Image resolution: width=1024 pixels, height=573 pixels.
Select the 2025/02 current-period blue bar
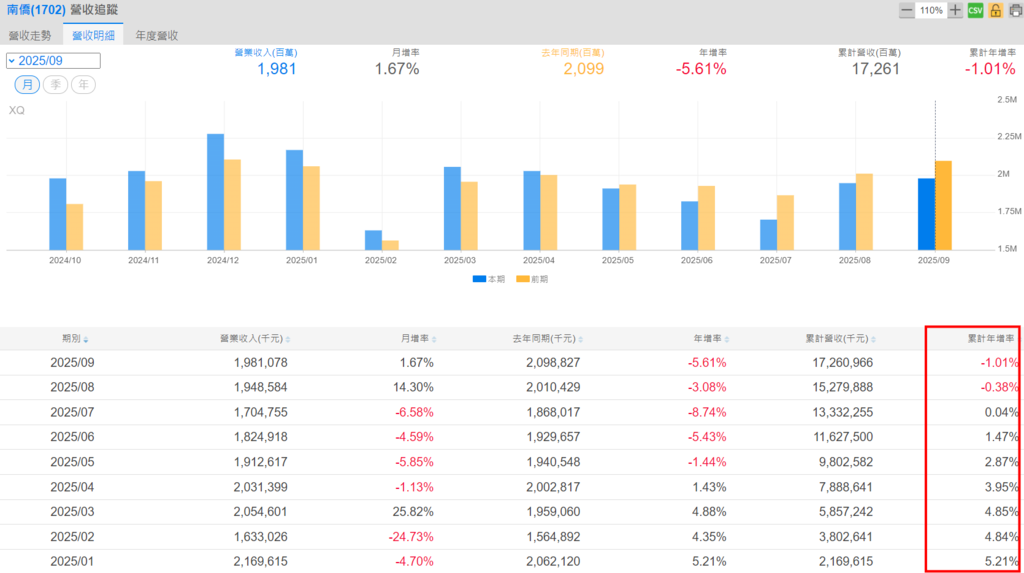[373, 240]
